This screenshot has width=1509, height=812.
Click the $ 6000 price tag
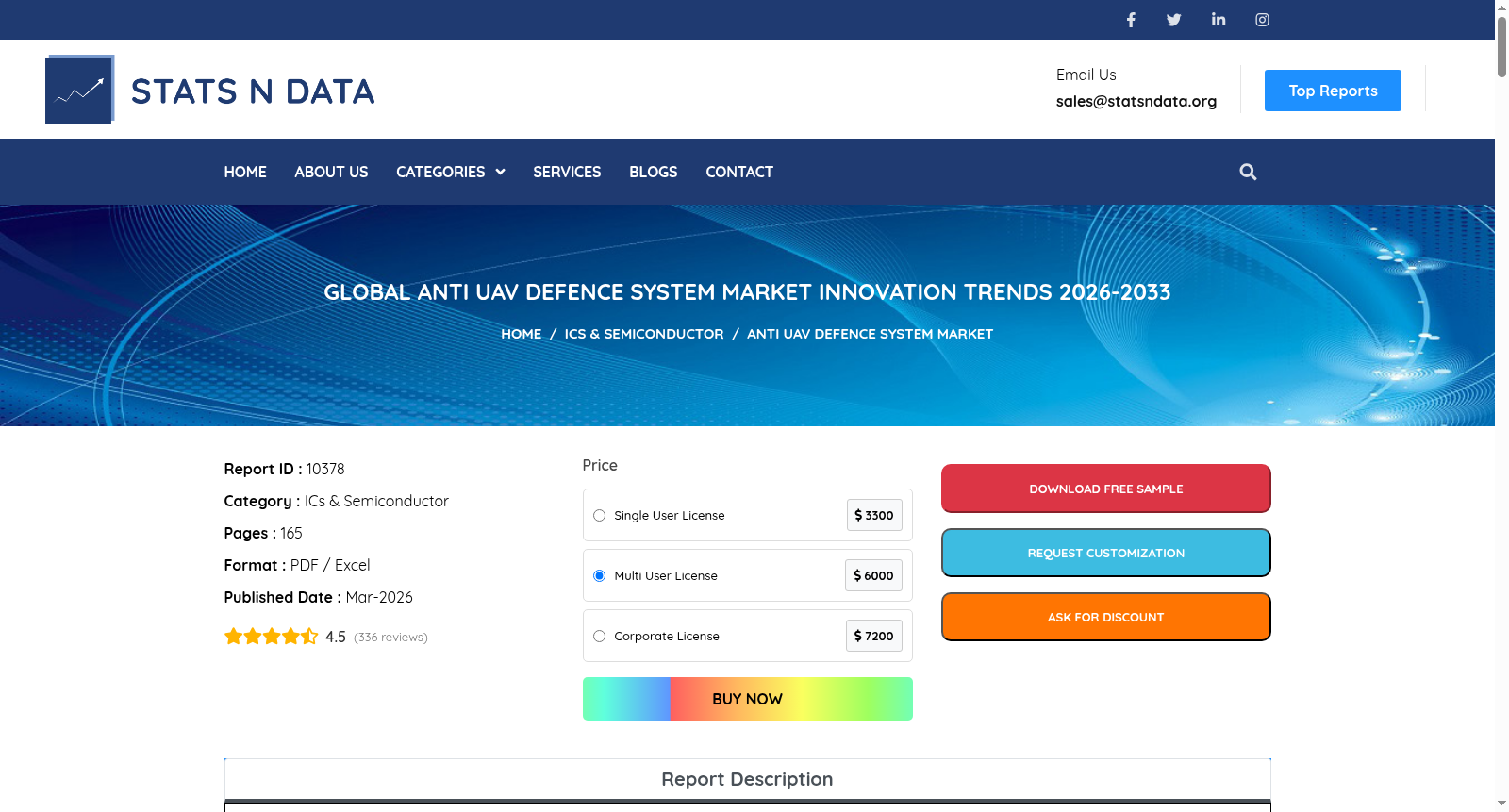click(x=873, y=575)
